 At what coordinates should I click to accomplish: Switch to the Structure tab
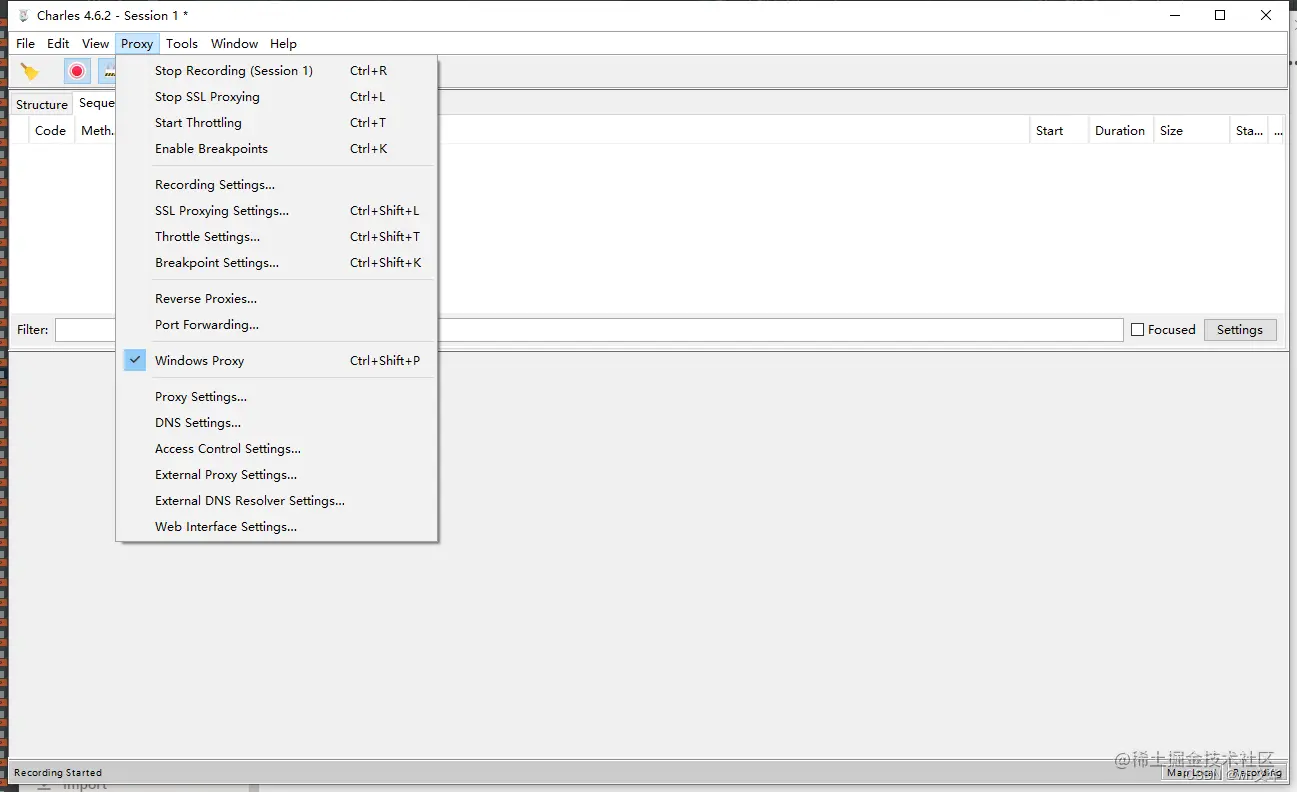pyautogui.click(x=42, y=104)
